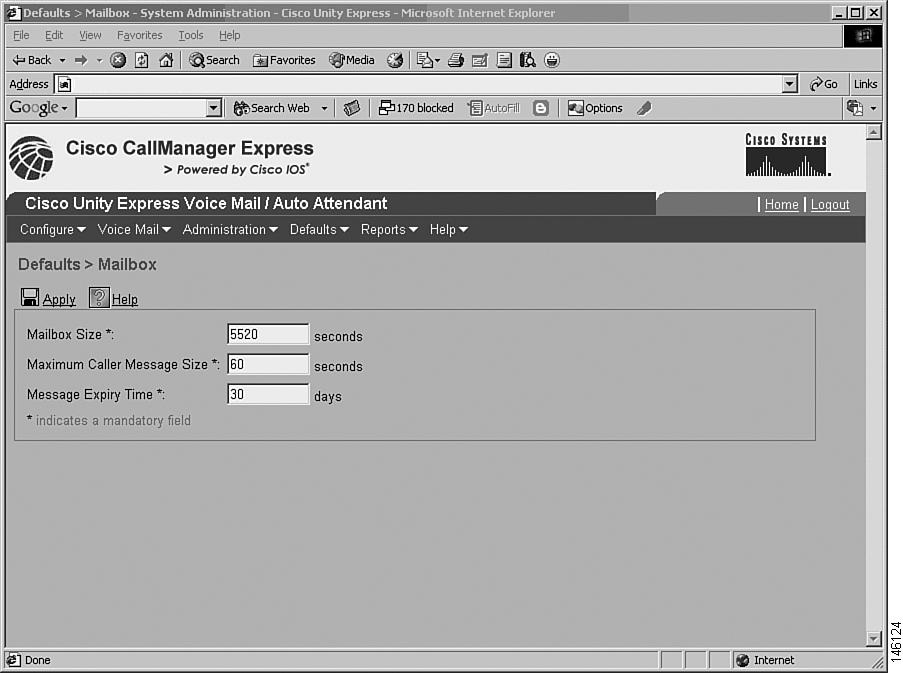Open Google toolbar Options
Screen dimensions: 903x673
(x=595, y=108)
